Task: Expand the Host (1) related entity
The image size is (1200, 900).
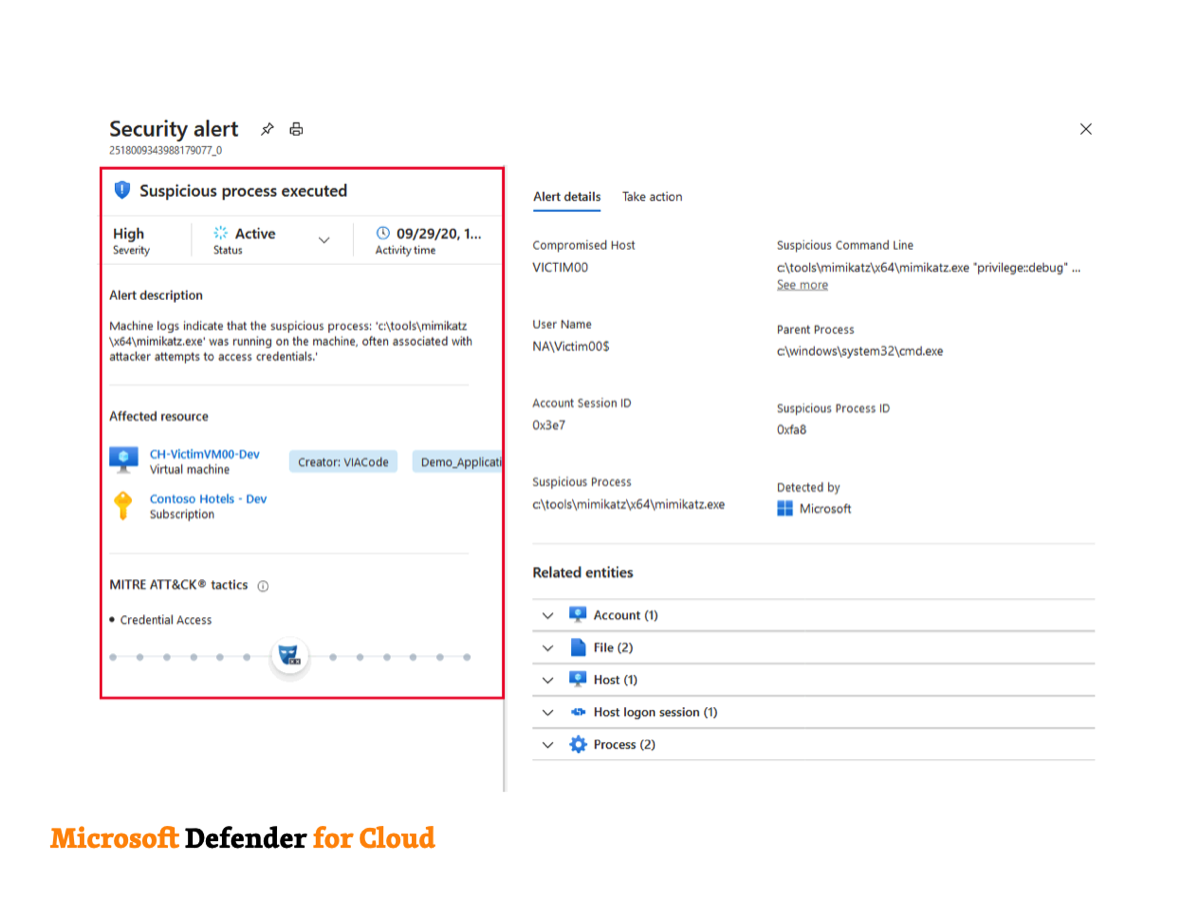Action: [547, 680]
